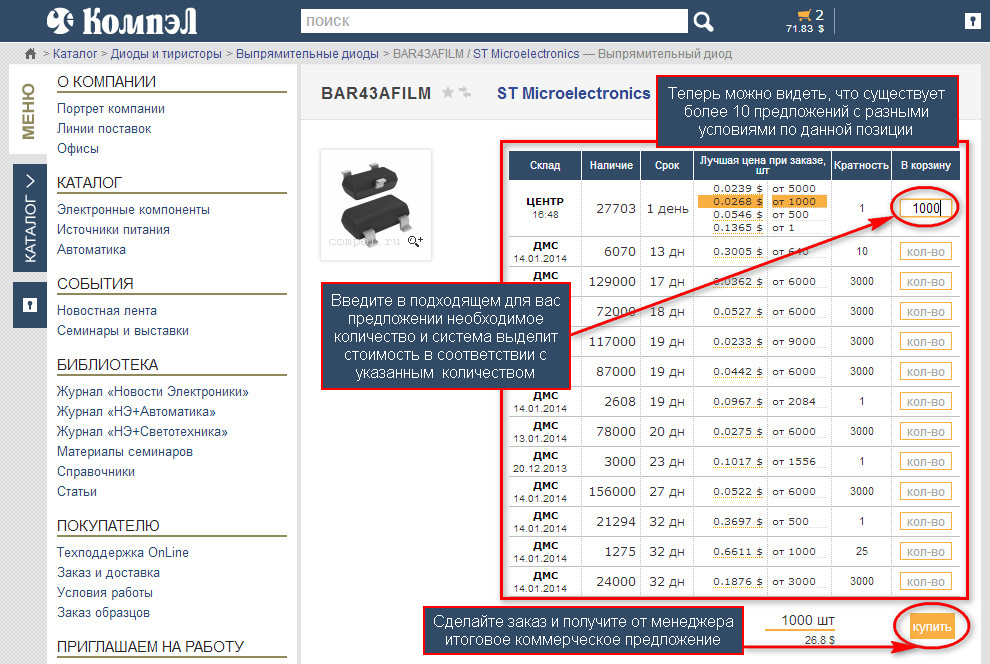Open the shopping cart icon

[803, 15]
